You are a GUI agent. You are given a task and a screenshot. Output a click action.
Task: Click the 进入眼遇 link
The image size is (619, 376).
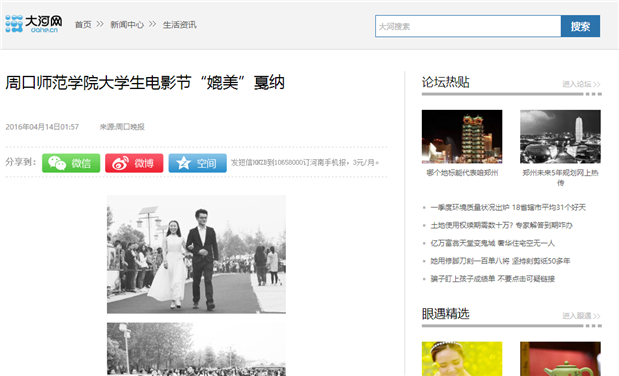[581, 316]
